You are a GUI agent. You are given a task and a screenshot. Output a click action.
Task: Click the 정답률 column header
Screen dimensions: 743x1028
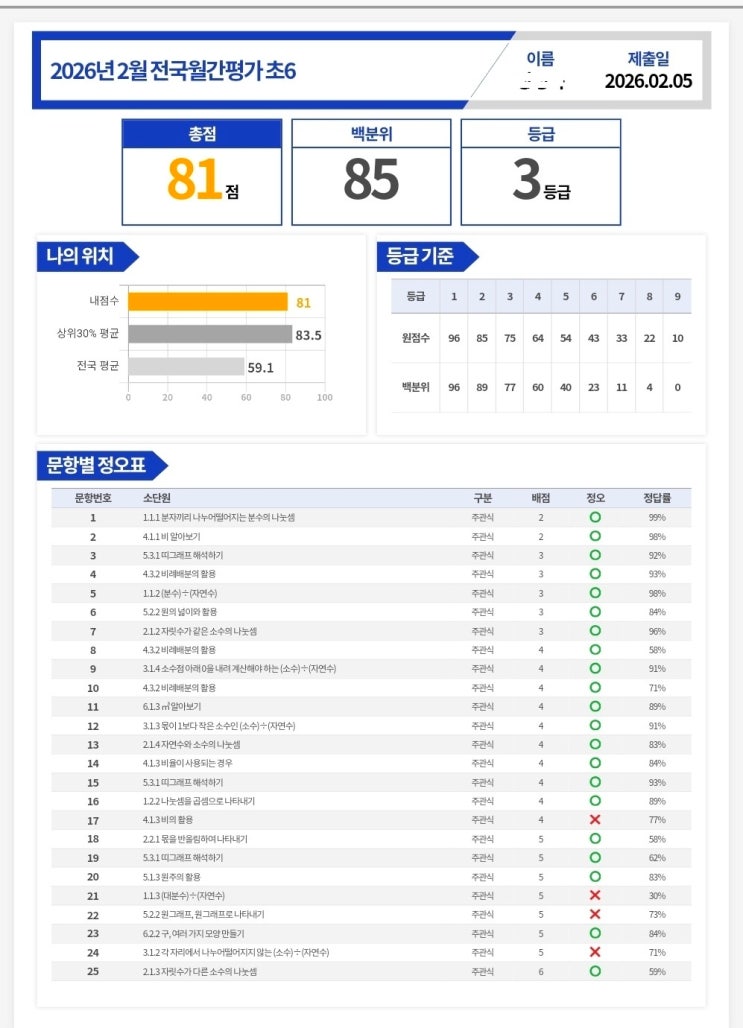(x=656, y=498)
